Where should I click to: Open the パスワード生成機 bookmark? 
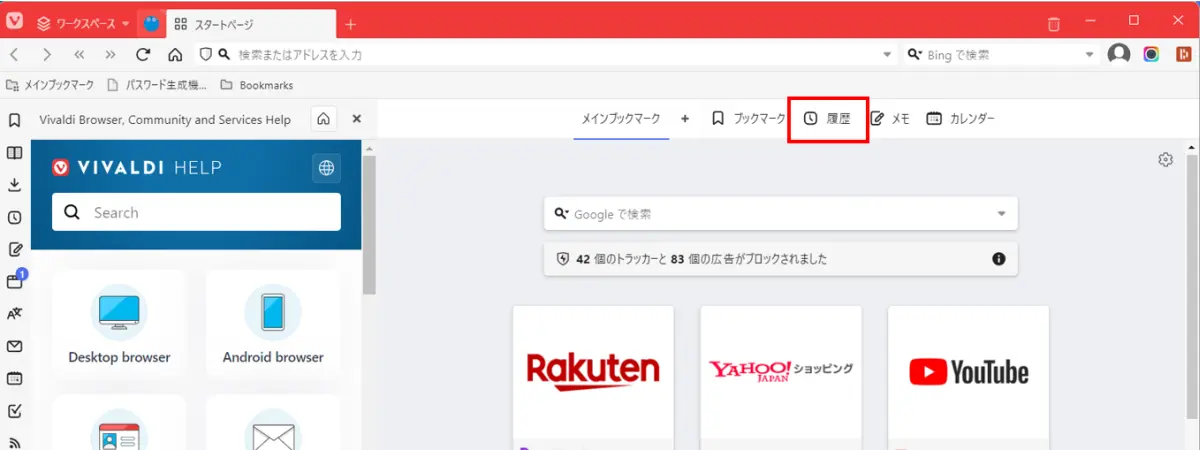(157, 85)
